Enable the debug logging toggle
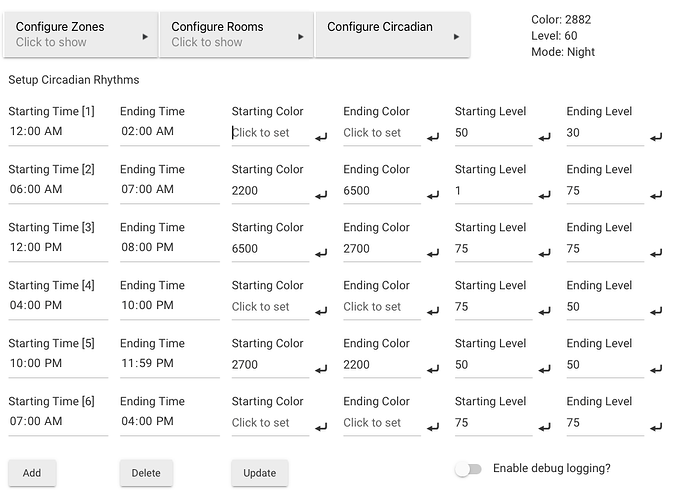Viewport: 682px width, 500px height. point(468,469)
